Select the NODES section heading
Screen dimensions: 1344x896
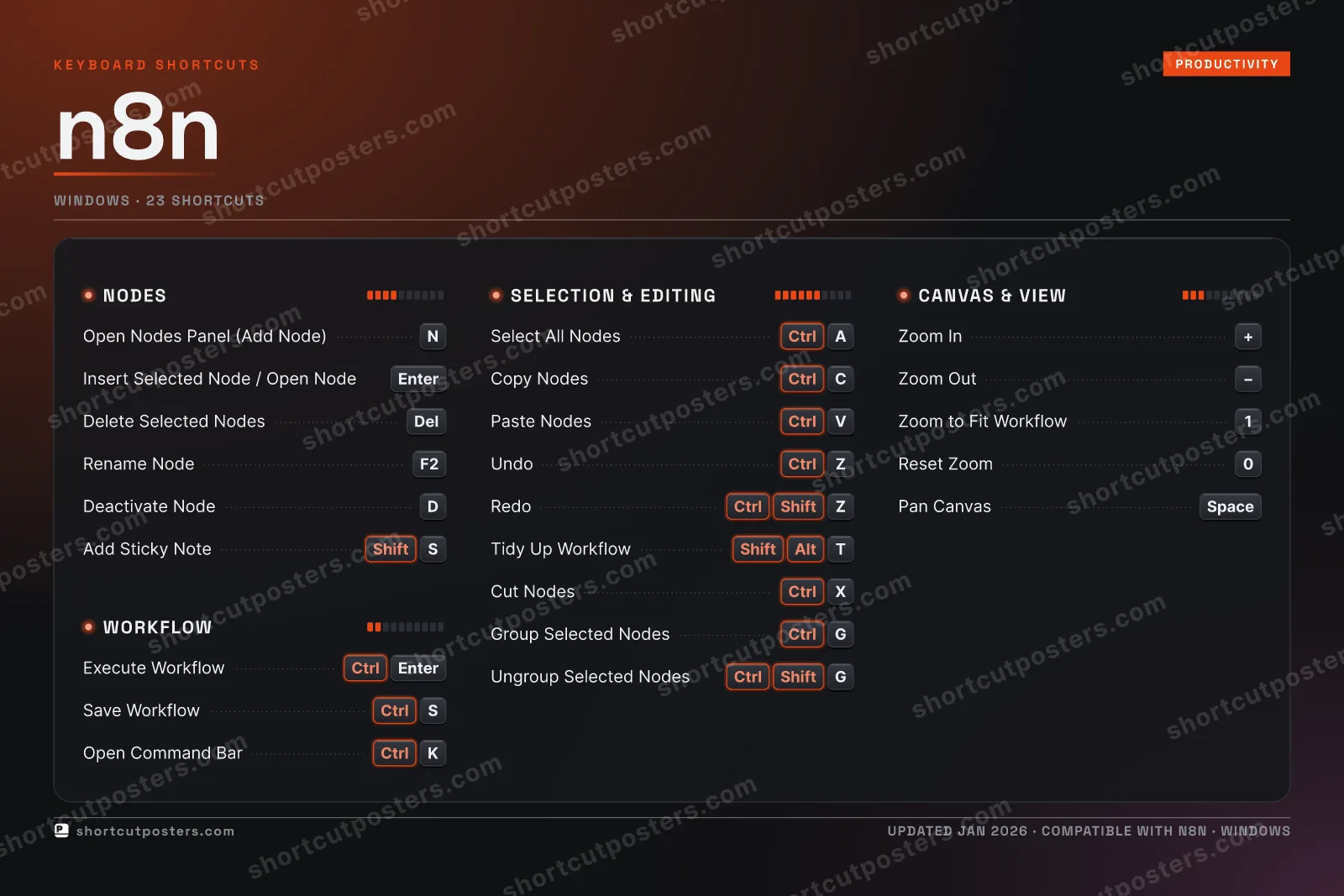pos(134,296)
